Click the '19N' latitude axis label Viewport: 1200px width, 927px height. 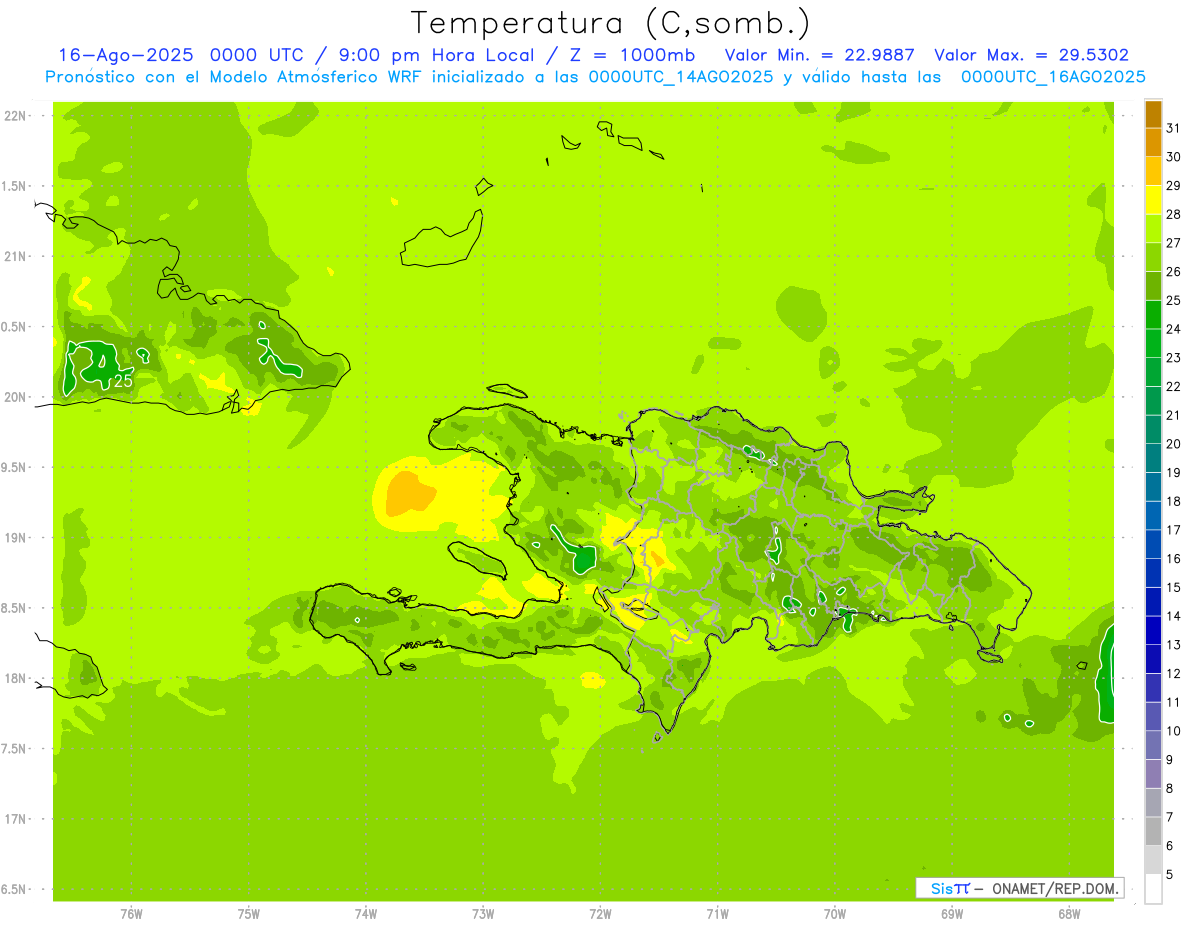coord(17,538)
